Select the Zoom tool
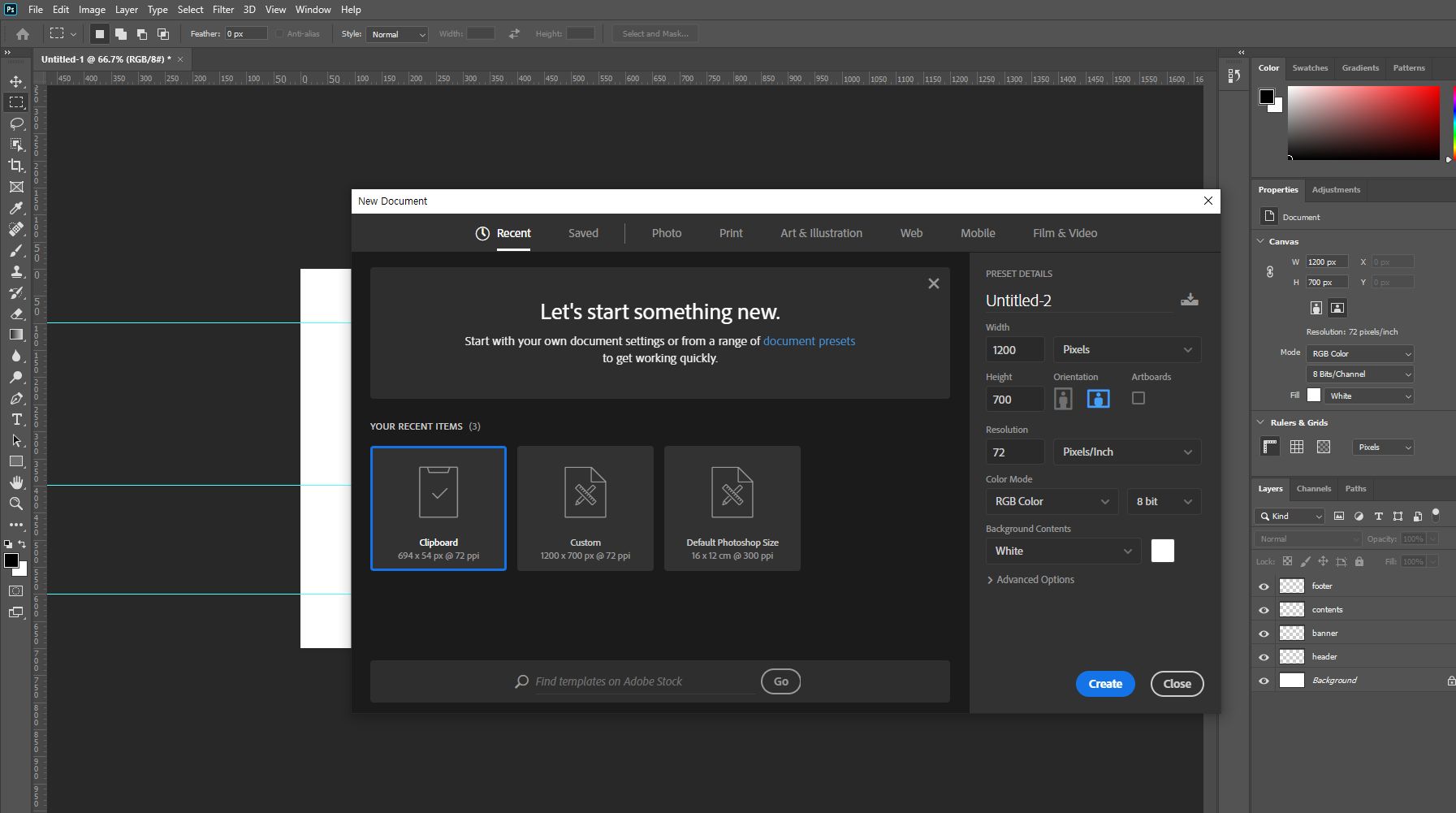 pyautogui.click(x=16, y=504)
